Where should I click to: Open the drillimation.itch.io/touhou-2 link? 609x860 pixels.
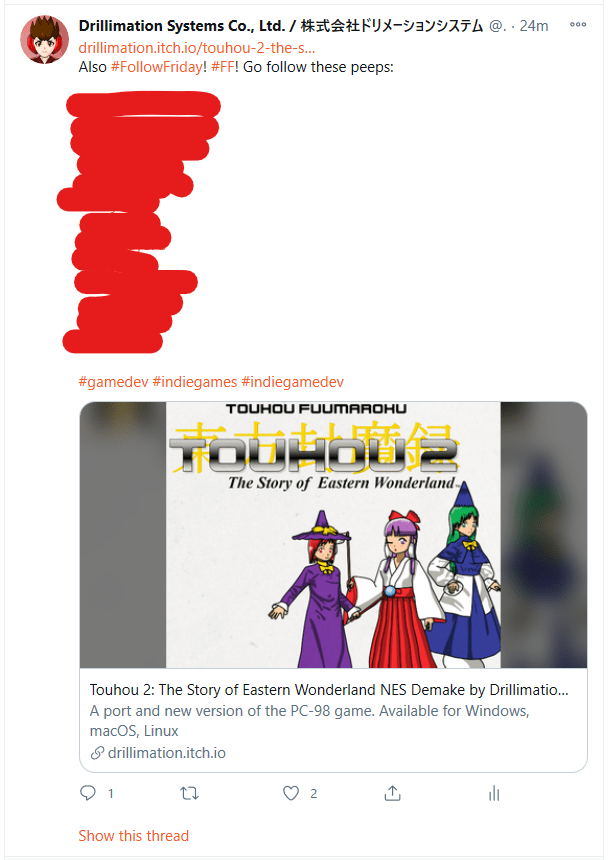pyautogui.click(x=196, y=48)
